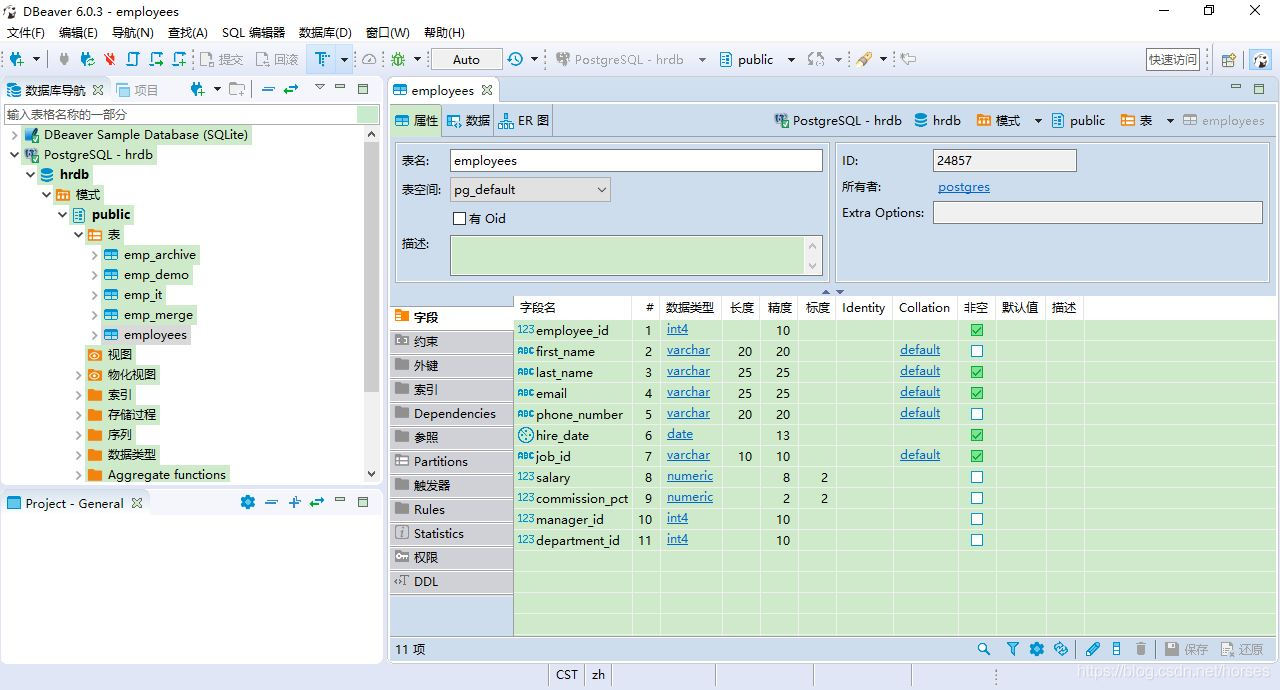Viewport: 1280px width, 690px height.
Task: Click the magnifier search icon in bottom bar
Action: [984, 649]
